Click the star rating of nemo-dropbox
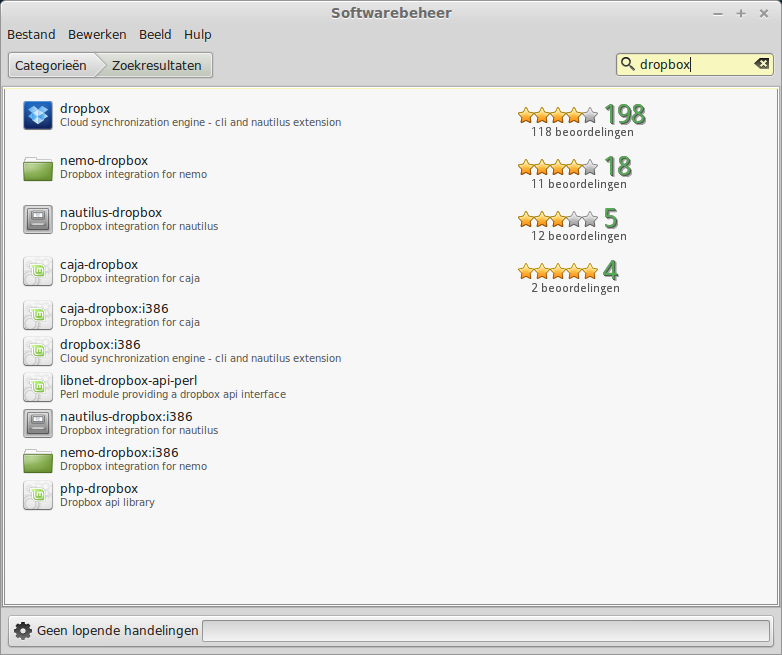Viewport: 782px width, 655px height. (x=558, y=167)
